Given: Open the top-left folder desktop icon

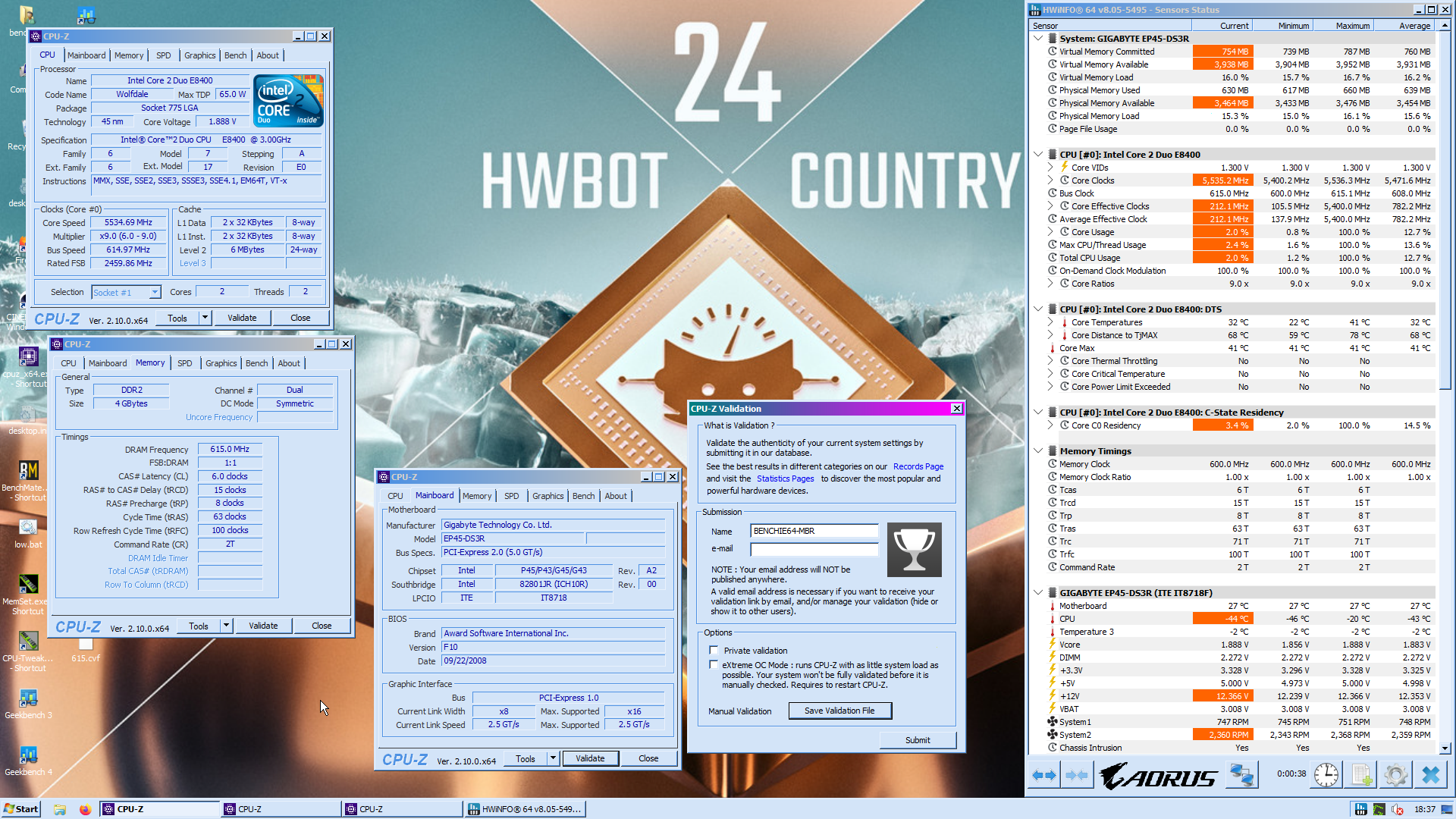Looking at the screenshot, I should [x=27, y=15].
